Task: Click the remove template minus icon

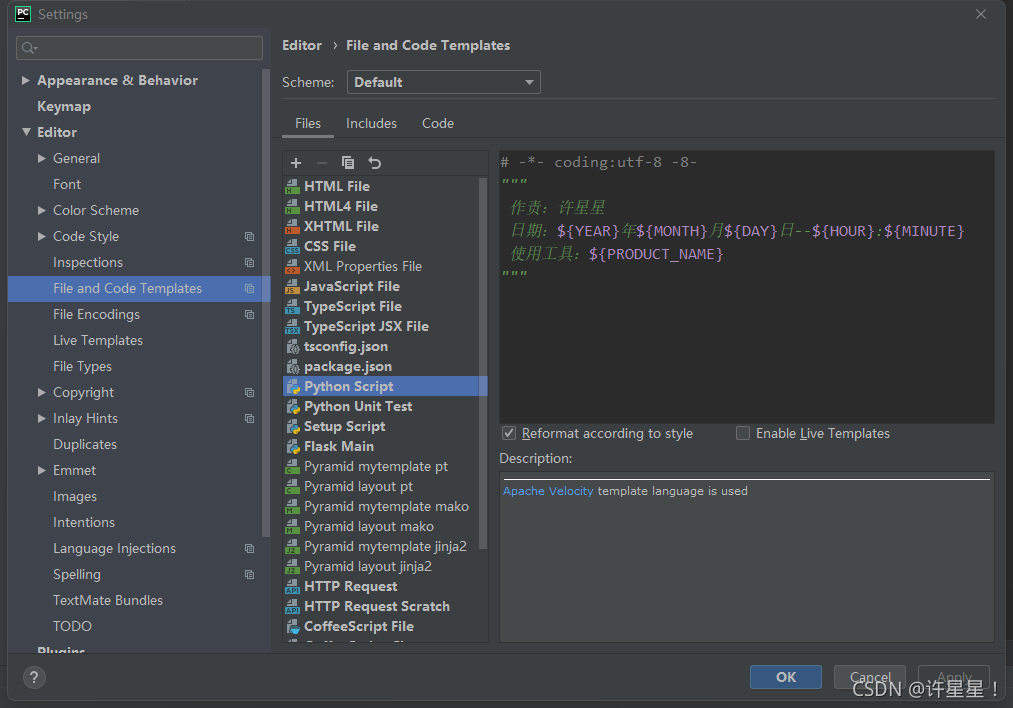Action: [322, 163]
